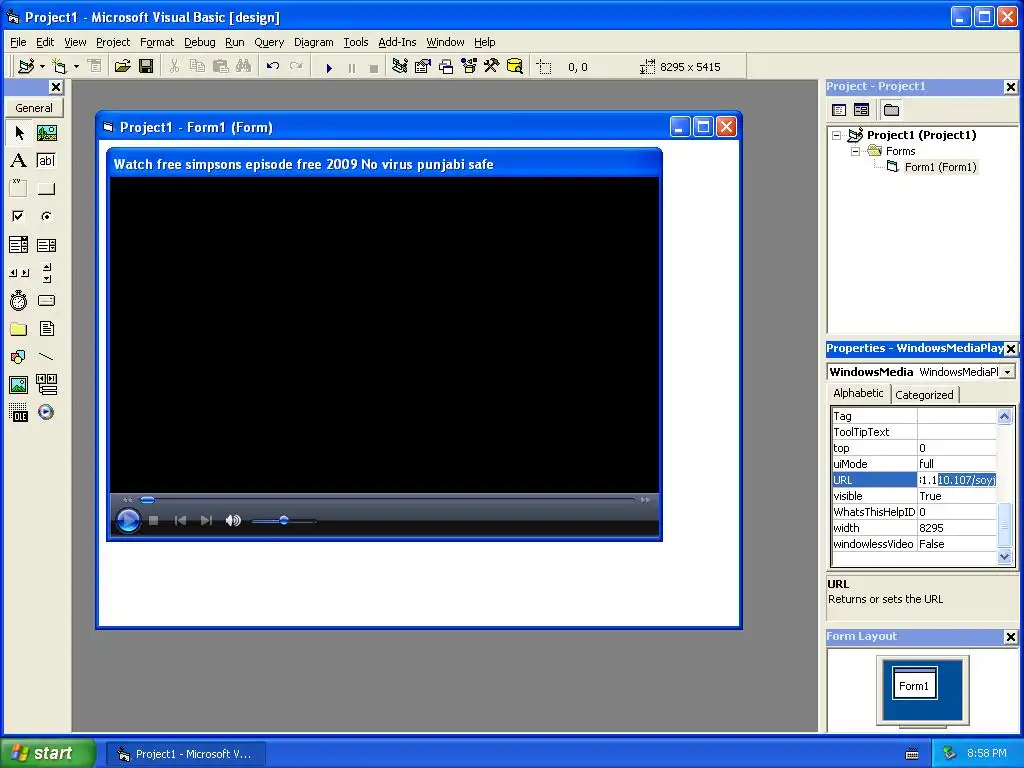Screen dimensions: 1024x768
Task: Click the URL property value field
Action: coord(957,480)
